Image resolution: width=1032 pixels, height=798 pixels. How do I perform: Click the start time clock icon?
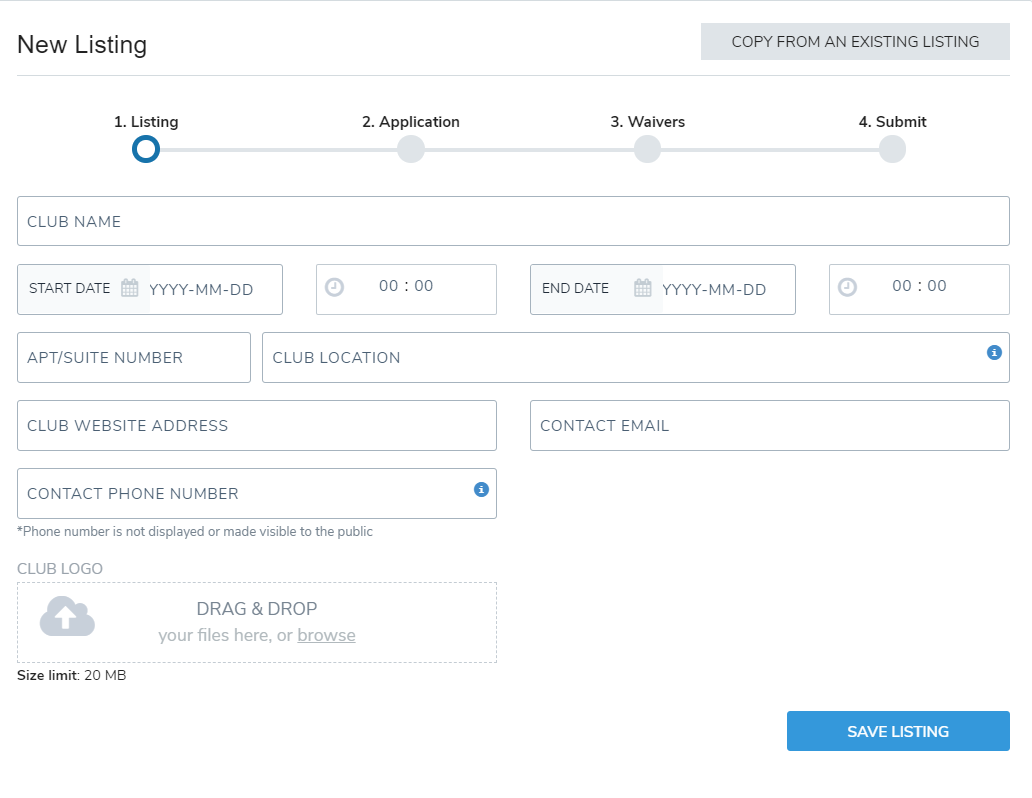(x=335, y=287)
